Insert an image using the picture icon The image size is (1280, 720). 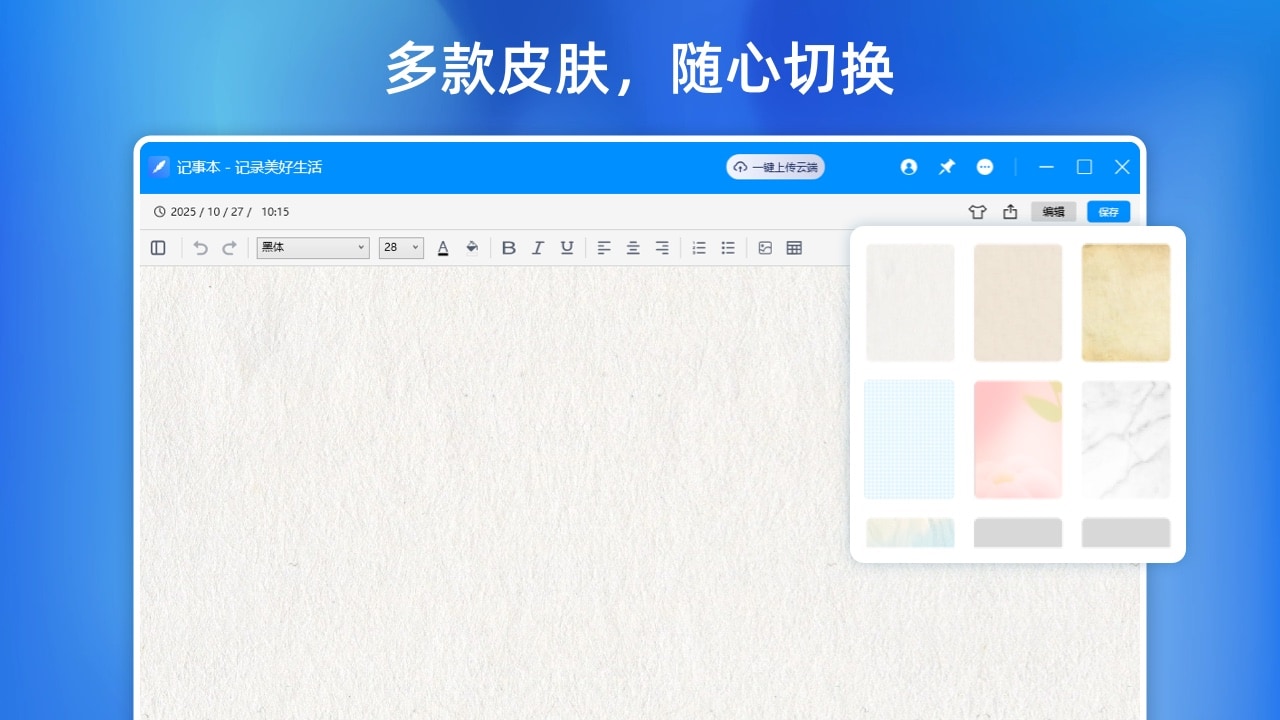pyautogui.click(x=765, y=247)
